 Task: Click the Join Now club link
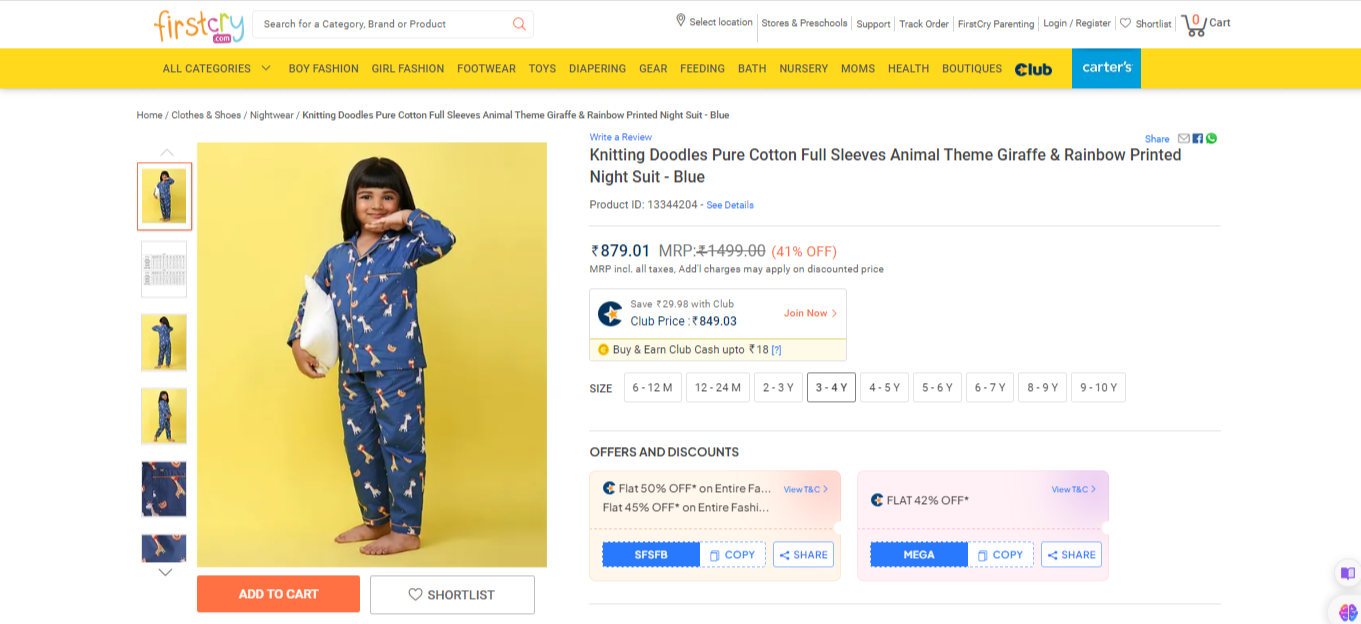[810, 314]
